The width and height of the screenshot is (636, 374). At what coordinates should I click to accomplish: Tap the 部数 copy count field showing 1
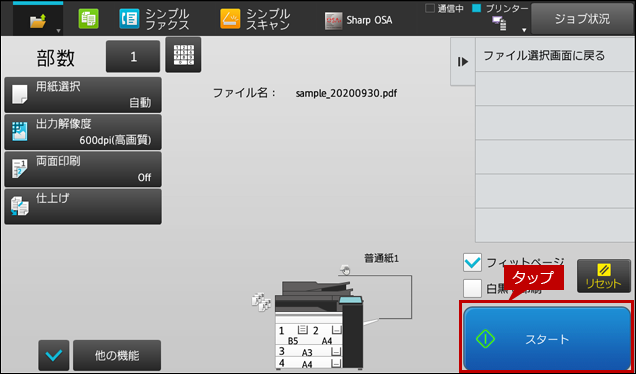[x=133, y=56]
